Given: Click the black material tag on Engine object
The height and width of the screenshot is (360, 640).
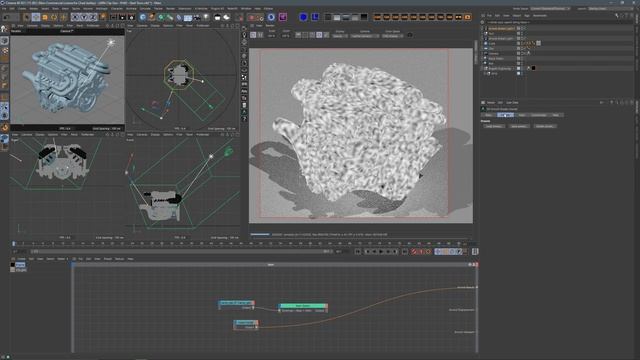Looking at the screenshot, I should [533, 69].
